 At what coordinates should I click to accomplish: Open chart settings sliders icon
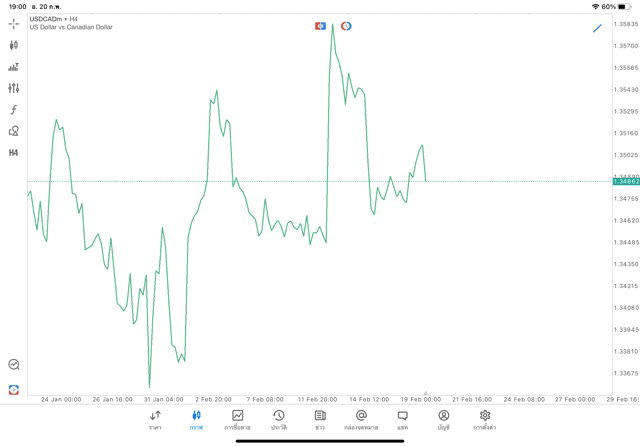coord(14,88)
